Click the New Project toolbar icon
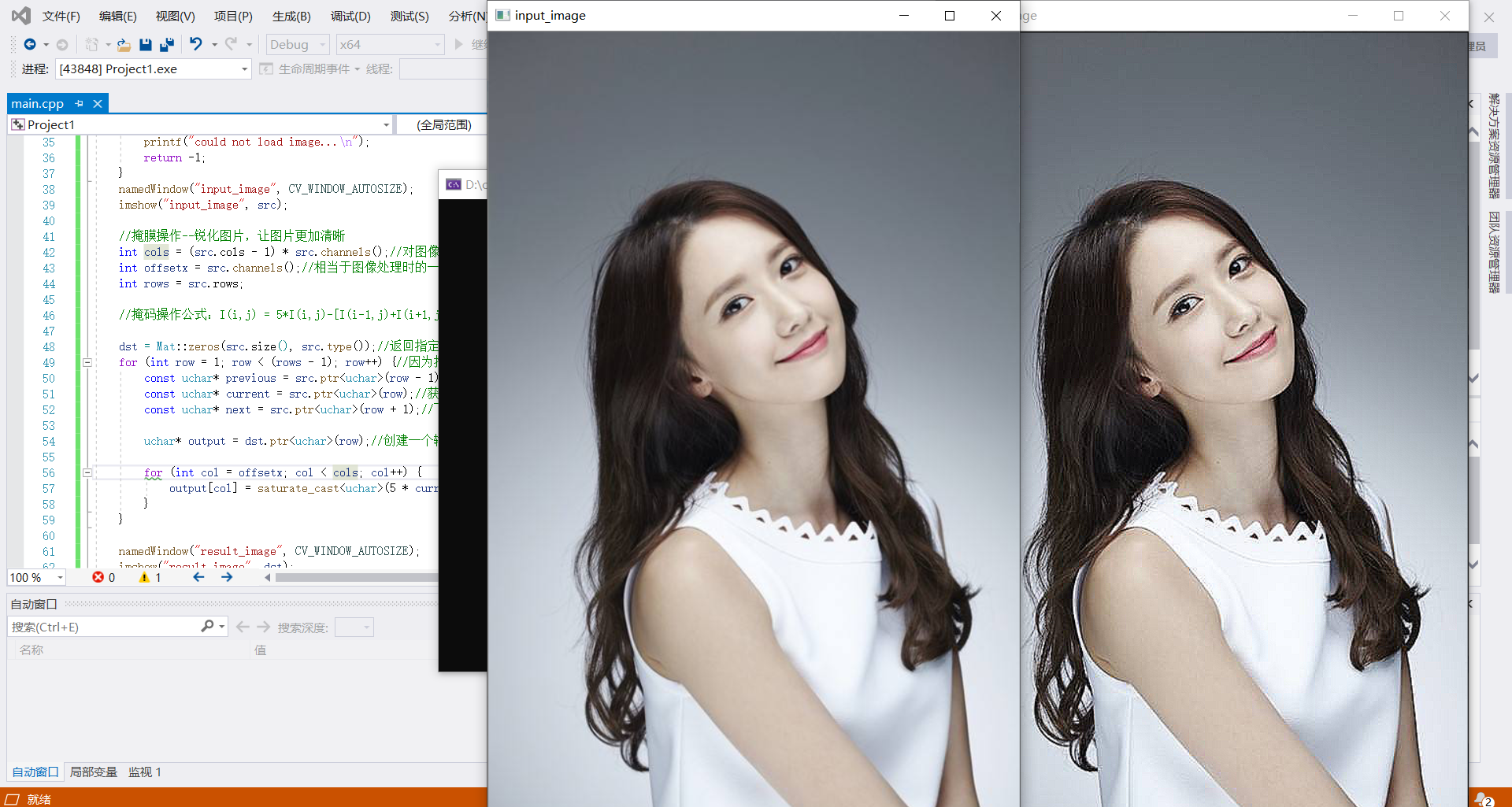The image size is (1512, 807). click(92, 45)
